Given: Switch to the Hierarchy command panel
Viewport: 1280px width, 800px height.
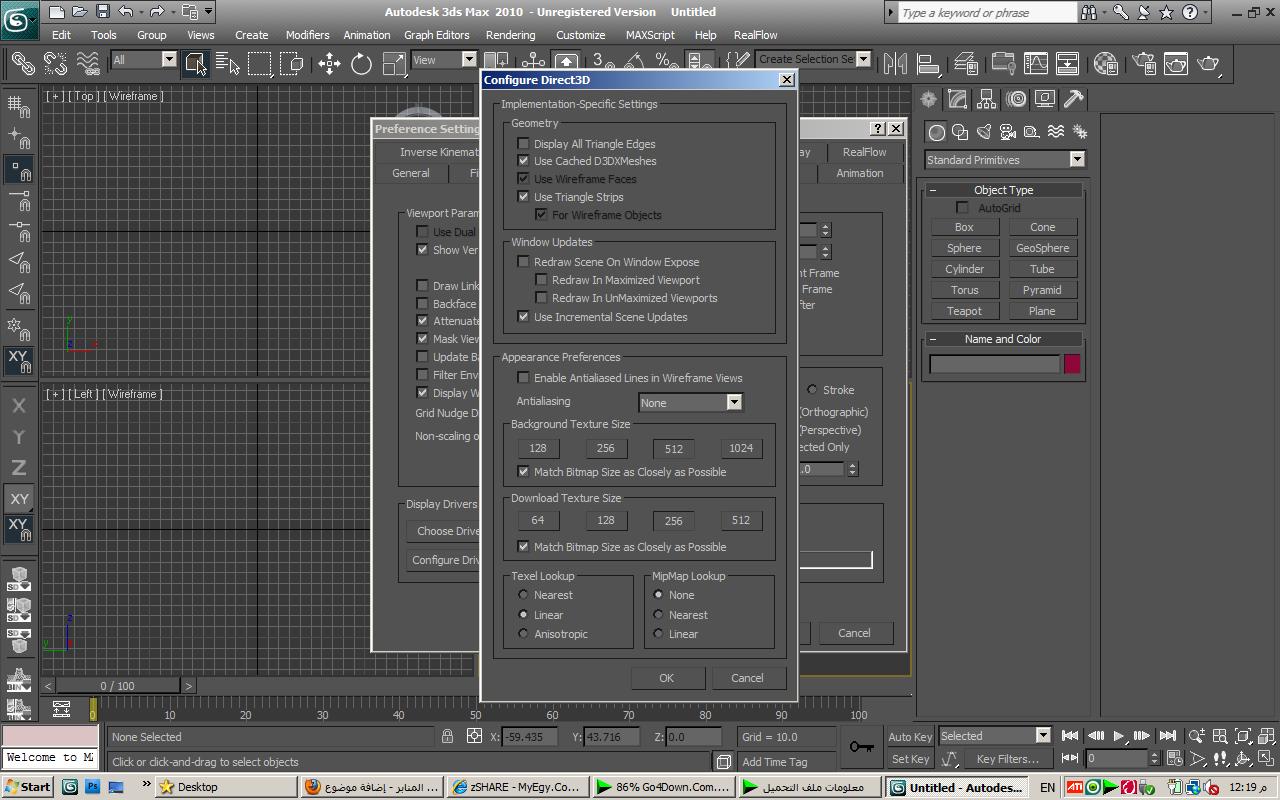Looking at the screenshot, I should [x=987, y=99].
